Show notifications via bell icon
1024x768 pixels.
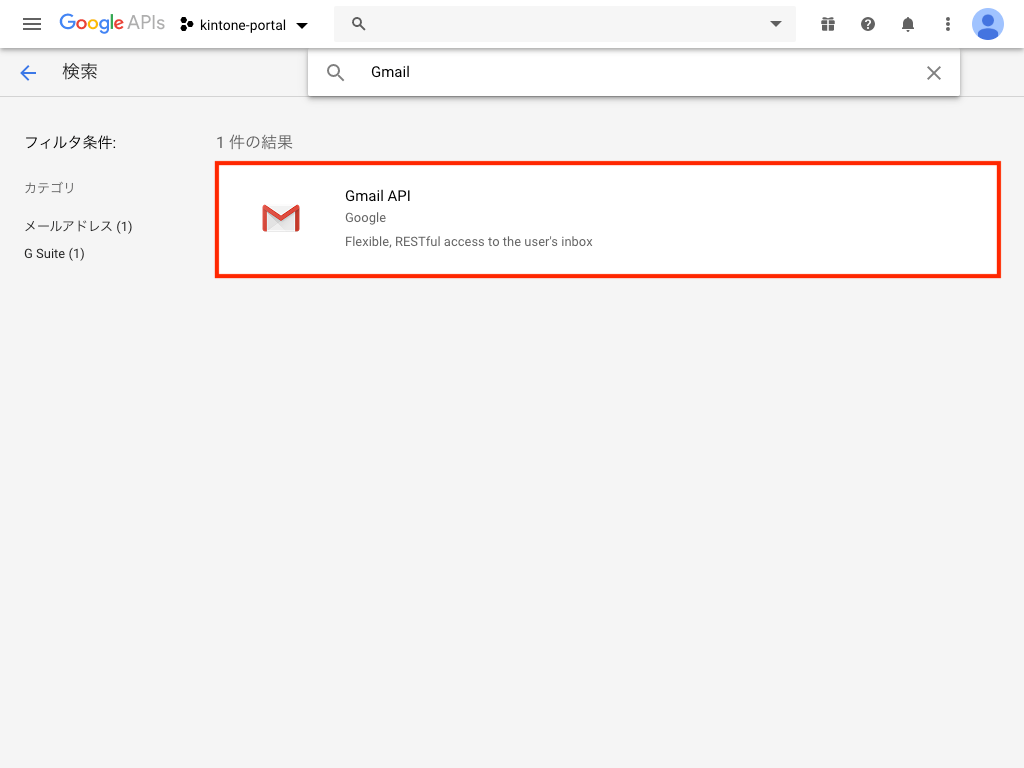(908, 24)
